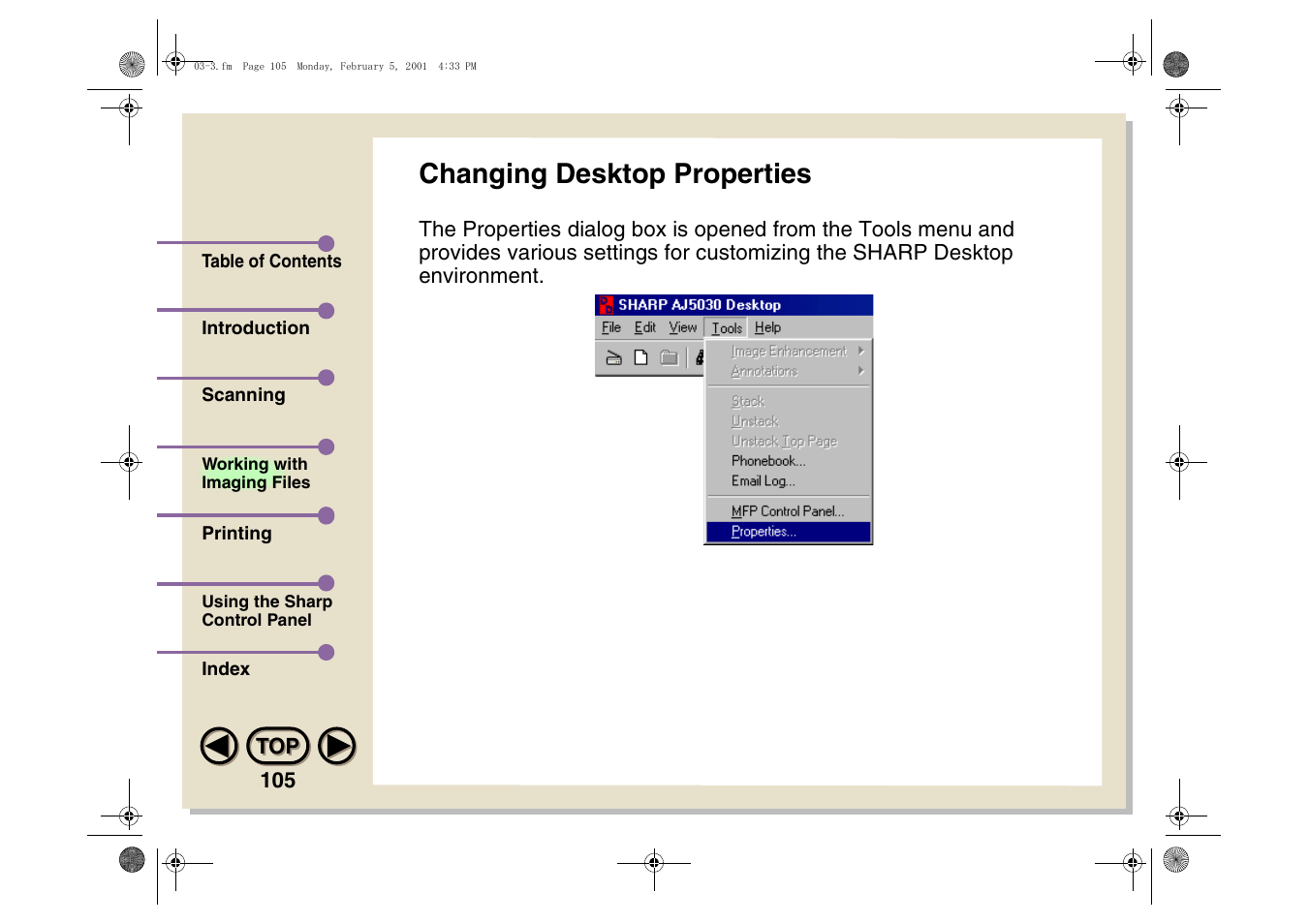Go to the Introduction section
Image resolution: width=1309 pixels, height=924 pixels.
(256, 328)
